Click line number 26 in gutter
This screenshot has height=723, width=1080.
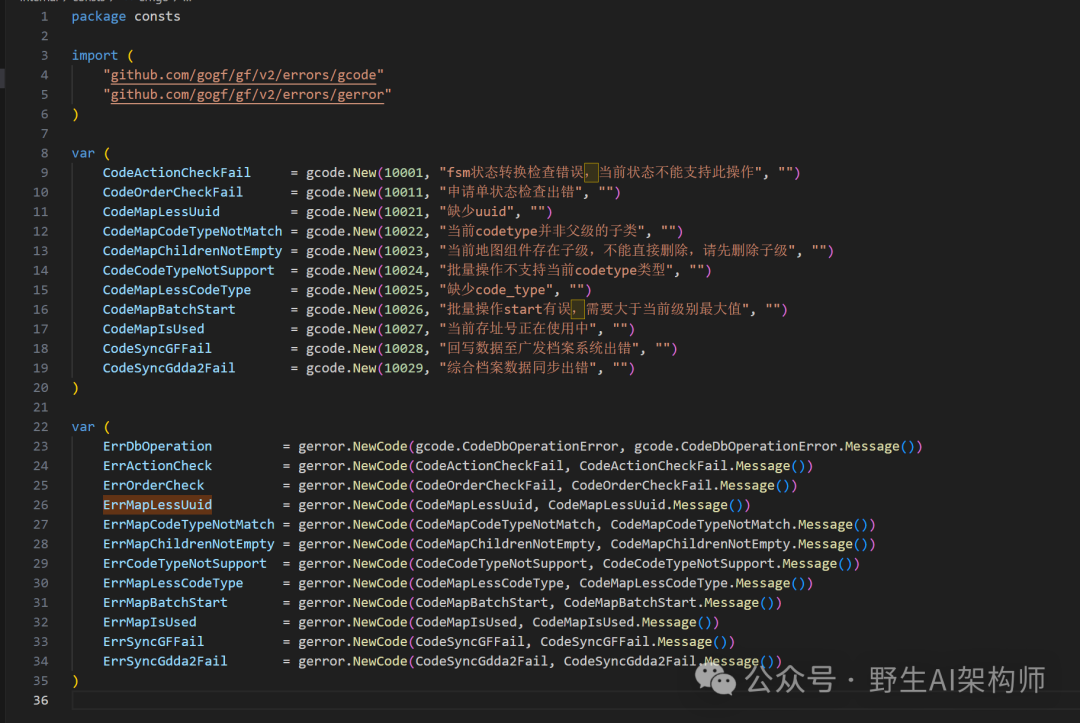coord(41,505)
